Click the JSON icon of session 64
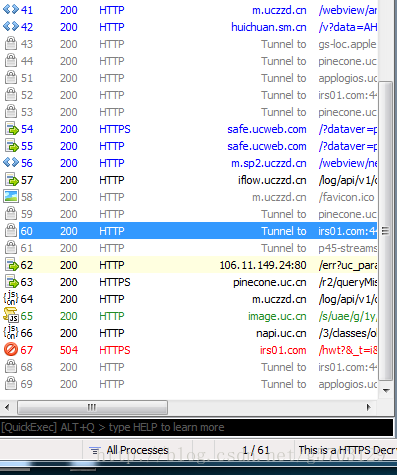 coord(11,298)
